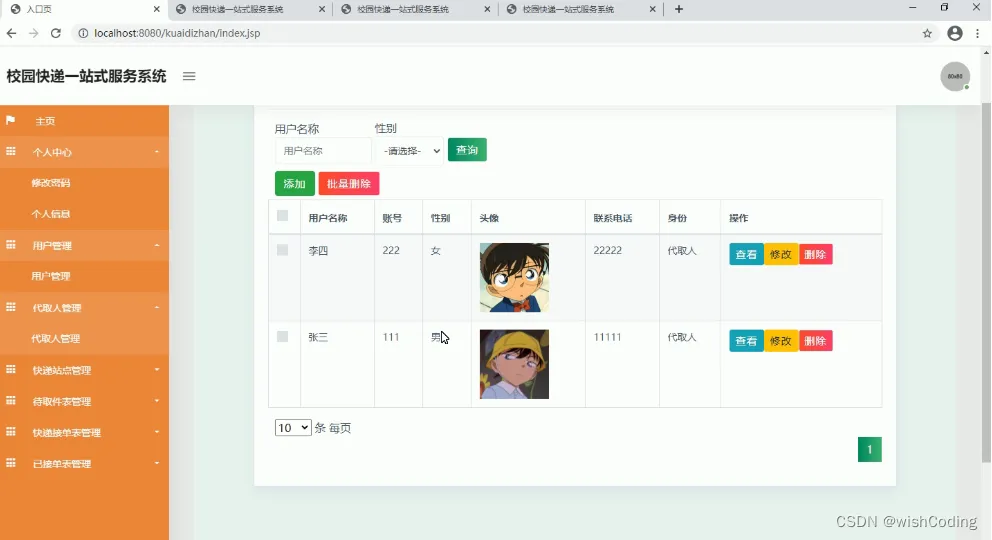Click phone number 22222 cell
Viewport: 992px width, 540px height.
point(607,250)
